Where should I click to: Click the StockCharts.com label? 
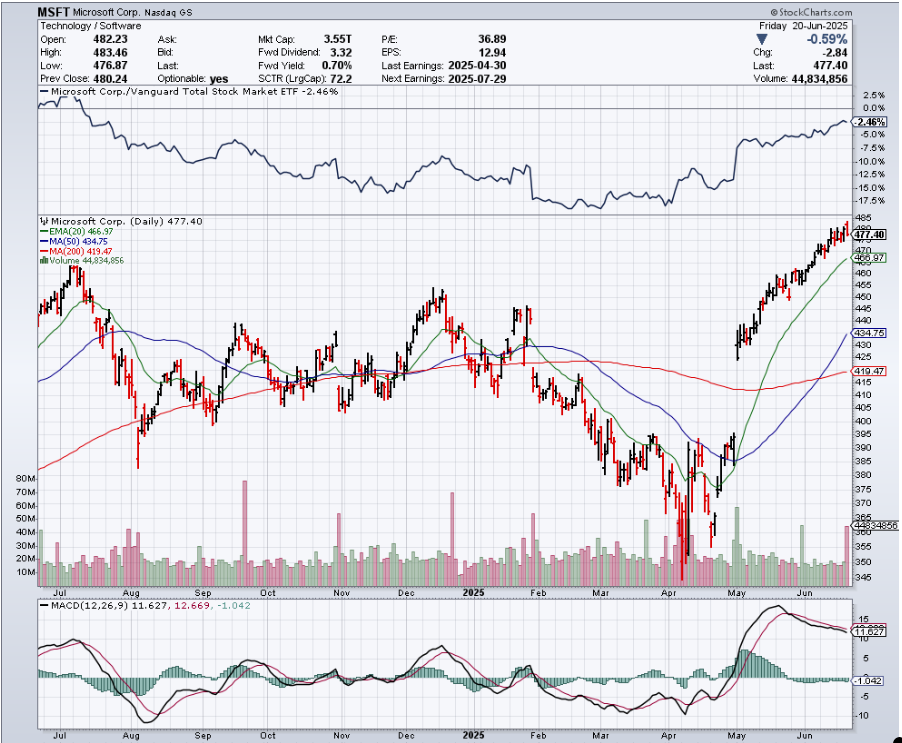pos(811,12)
